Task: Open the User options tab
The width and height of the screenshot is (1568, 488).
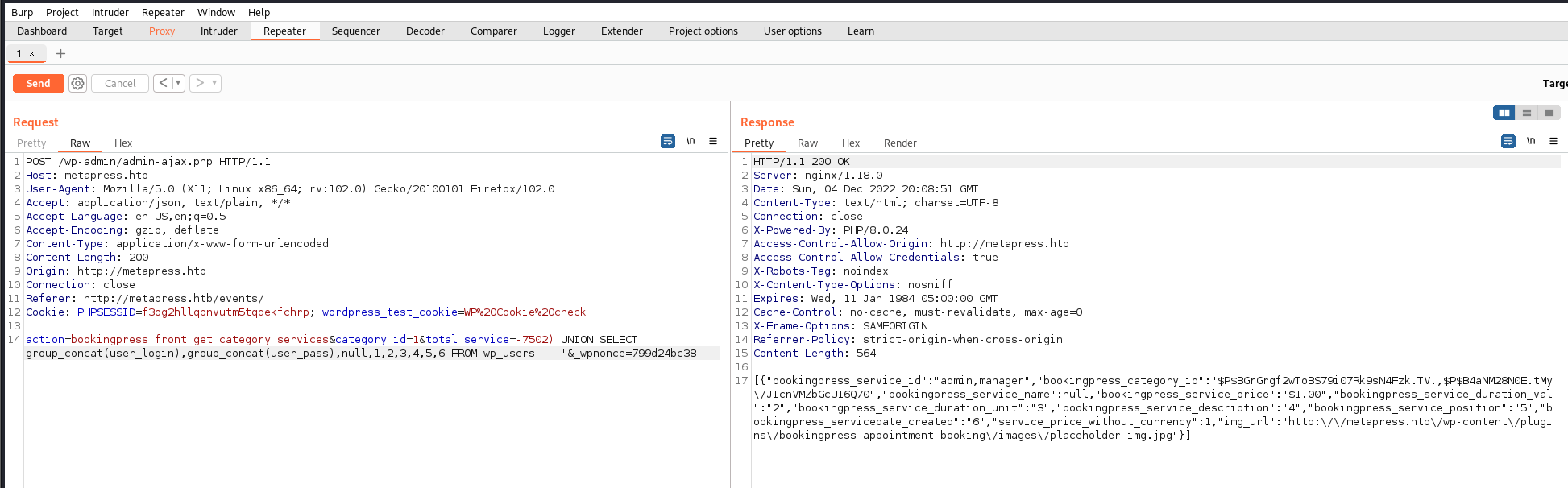Action: pyautogui.click(x=793, y=31)
